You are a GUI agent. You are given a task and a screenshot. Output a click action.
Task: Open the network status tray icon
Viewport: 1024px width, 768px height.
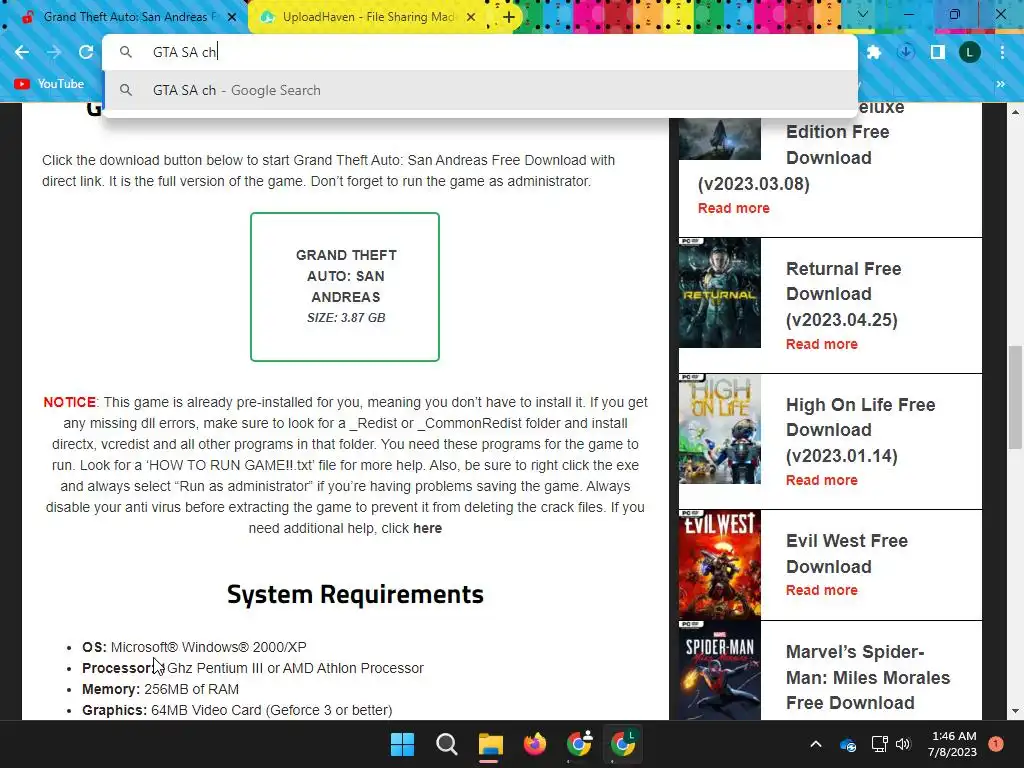pos(879,744)
